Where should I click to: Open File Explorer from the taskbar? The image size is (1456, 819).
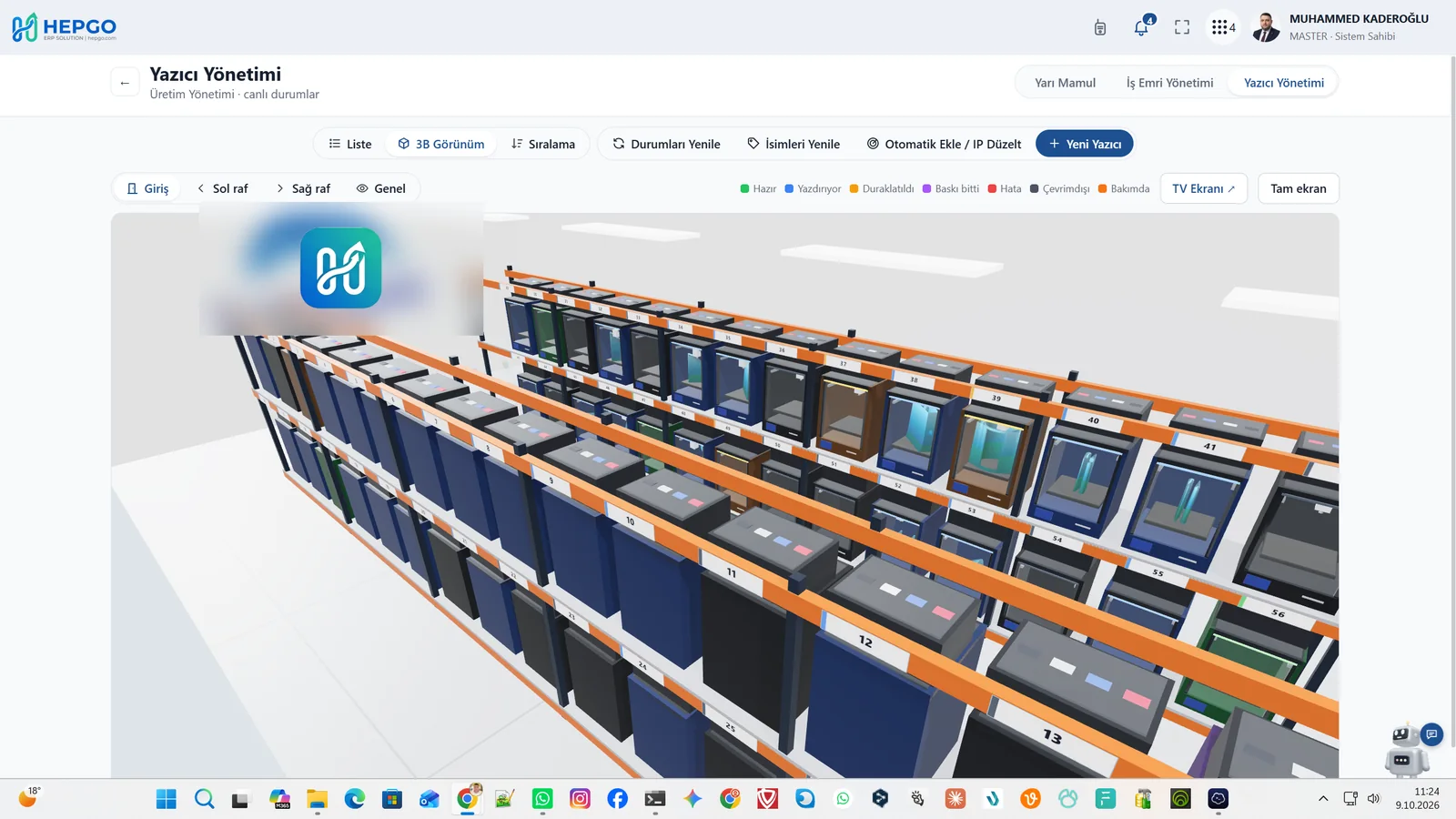click(317, 799)
